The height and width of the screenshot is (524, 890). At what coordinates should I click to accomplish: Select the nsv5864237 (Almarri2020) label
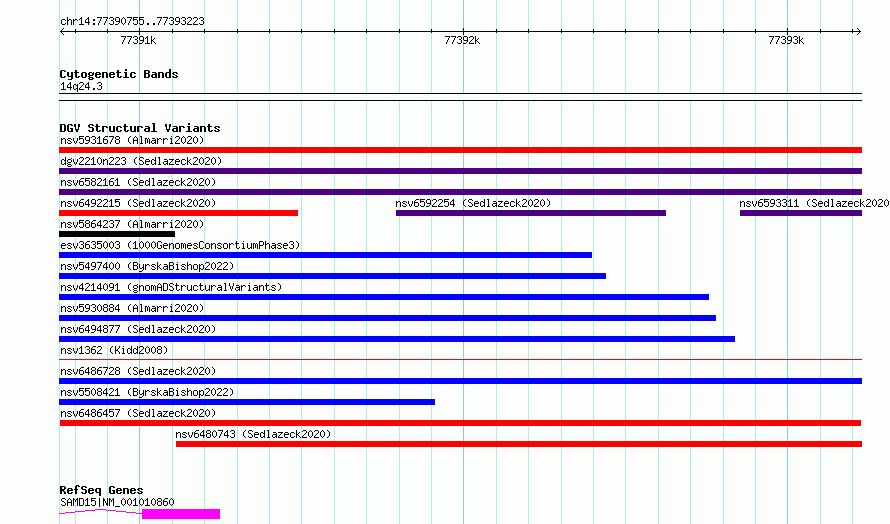point(132,224)
